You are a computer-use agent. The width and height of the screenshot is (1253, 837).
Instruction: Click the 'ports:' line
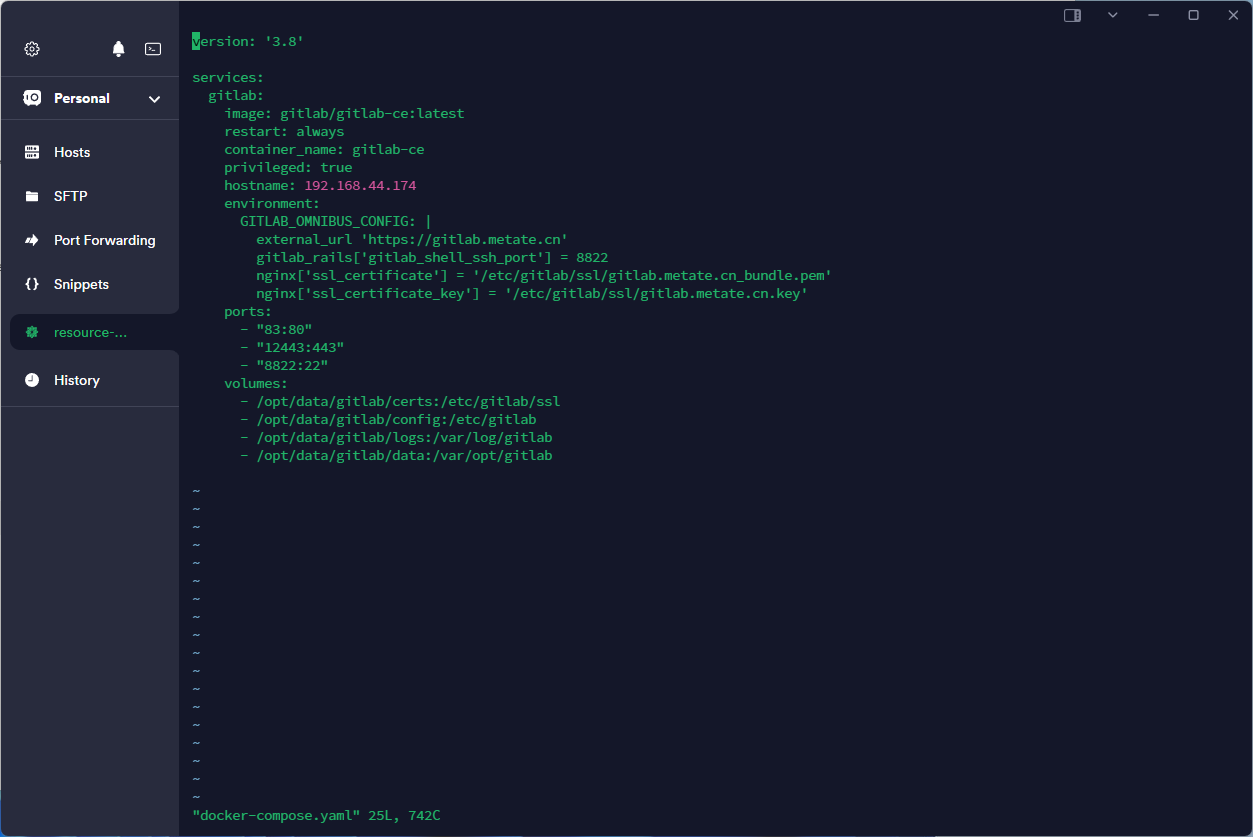248,311
